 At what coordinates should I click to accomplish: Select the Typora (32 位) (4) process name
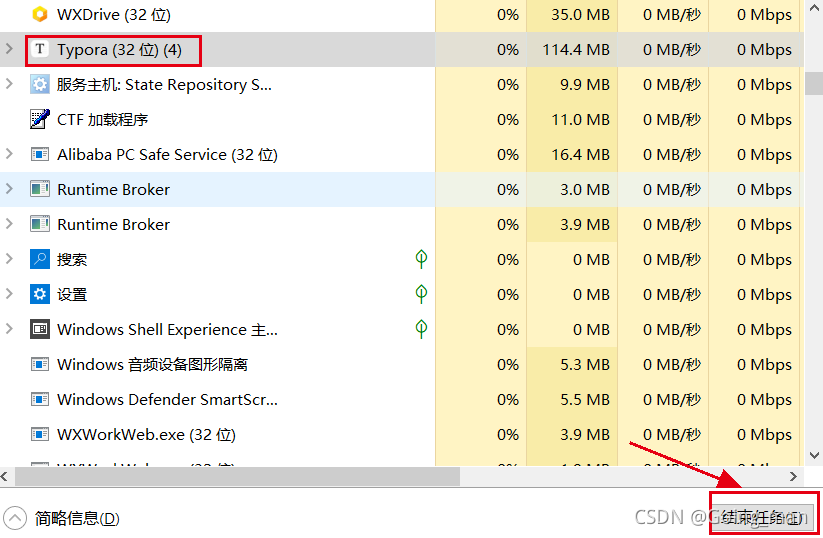click(x=120, y=50)
